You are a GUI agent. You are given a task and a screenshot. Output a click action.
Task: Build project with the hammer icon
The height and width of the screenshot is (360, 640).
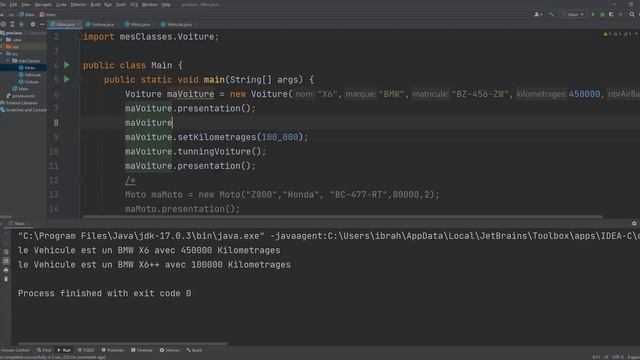pyautogui.click(x=551, y=14)
